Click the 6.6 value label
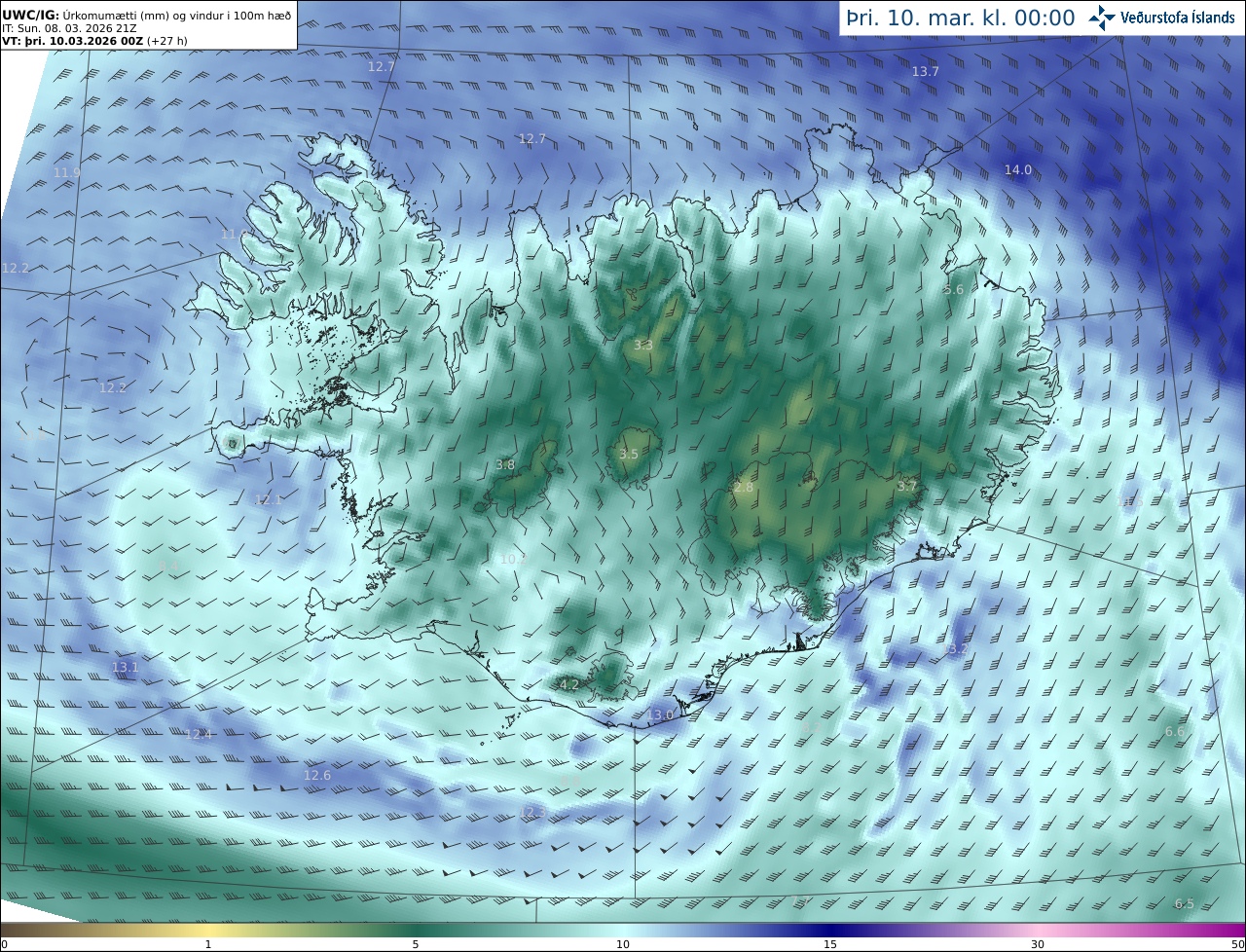This screenshot has width=1246, height=952. pos(1174,732)
